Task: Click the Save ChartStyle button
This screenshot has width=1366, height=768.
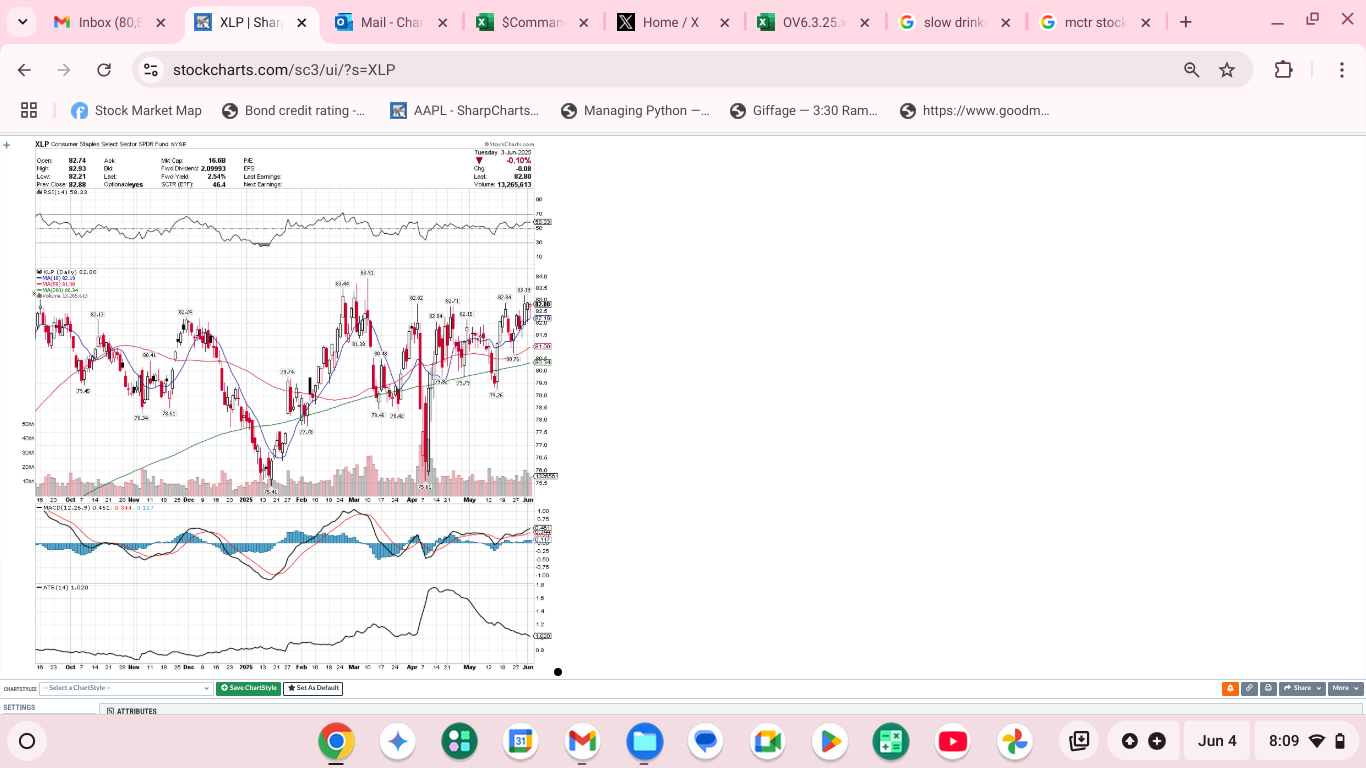Action: click(x=248, y=688)
